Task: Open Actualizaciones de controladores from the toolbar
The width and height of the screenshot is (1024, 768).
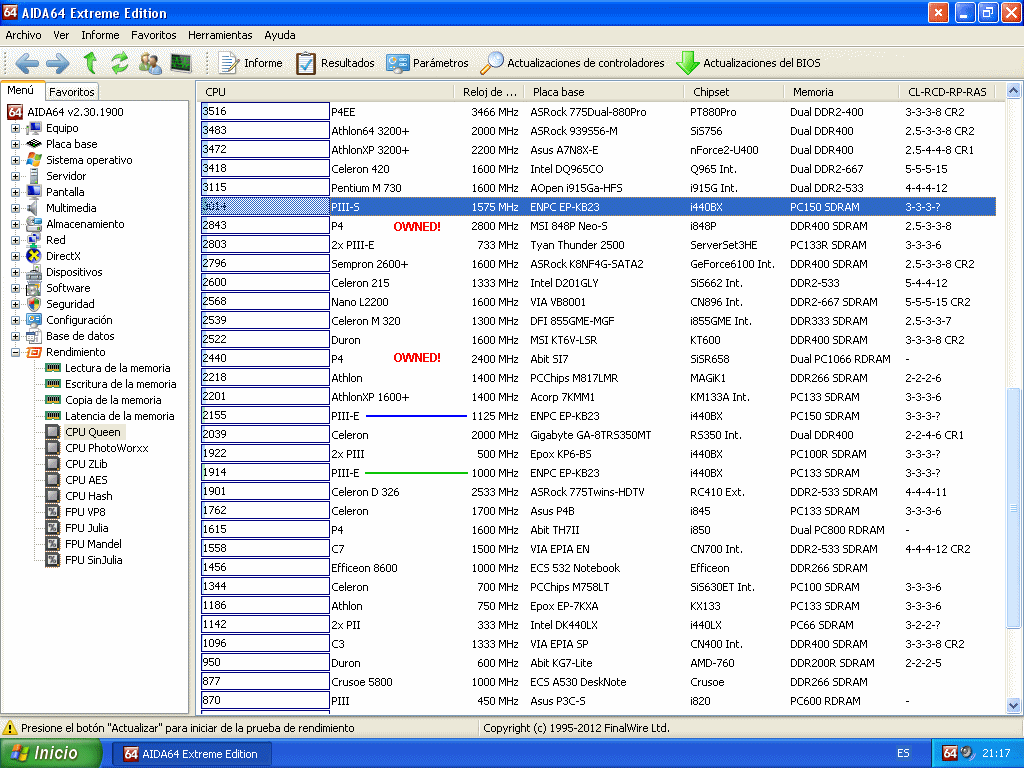Action: [573, 63]
